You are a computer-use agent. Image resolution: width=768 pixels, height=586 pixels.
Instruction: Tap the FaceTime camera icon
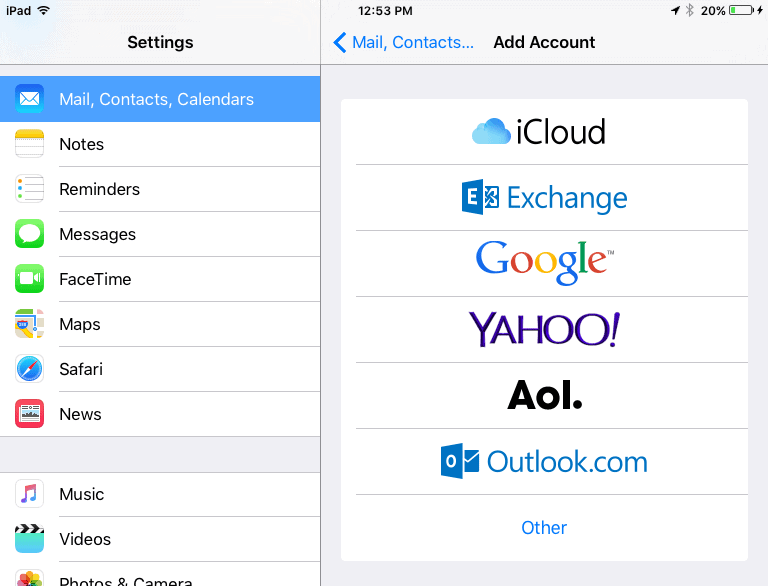(x=29, y=279)
